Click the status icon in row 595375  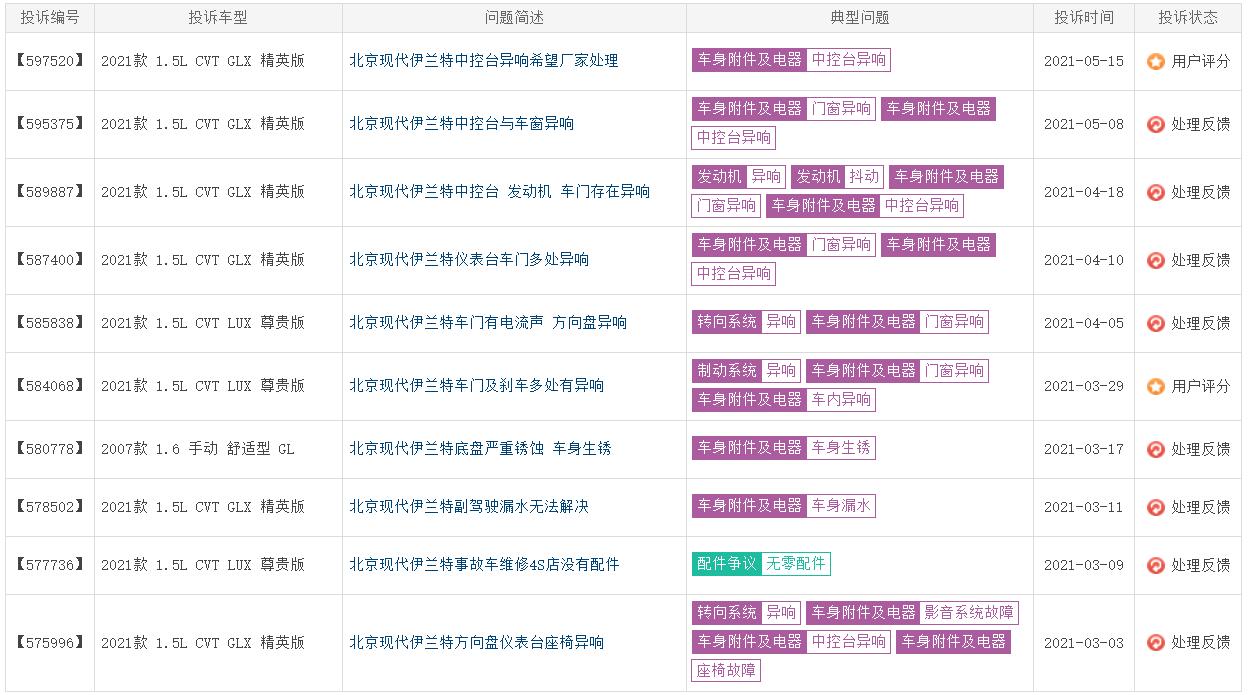1155,125
